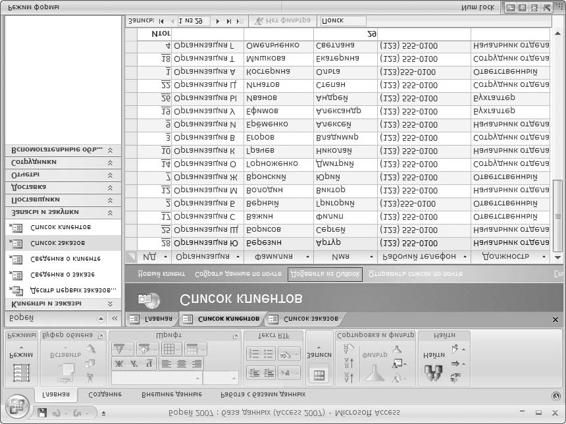Toggle underline Ч formatting
The image size is (566, 424).
click(x=149, y=364)
